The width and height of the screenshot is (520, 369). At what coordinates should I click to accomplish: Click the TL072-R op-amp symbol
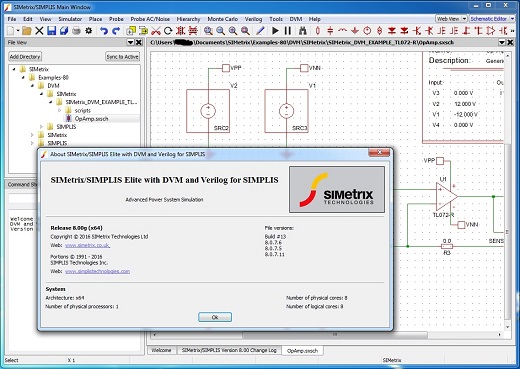tap(447, 196)
